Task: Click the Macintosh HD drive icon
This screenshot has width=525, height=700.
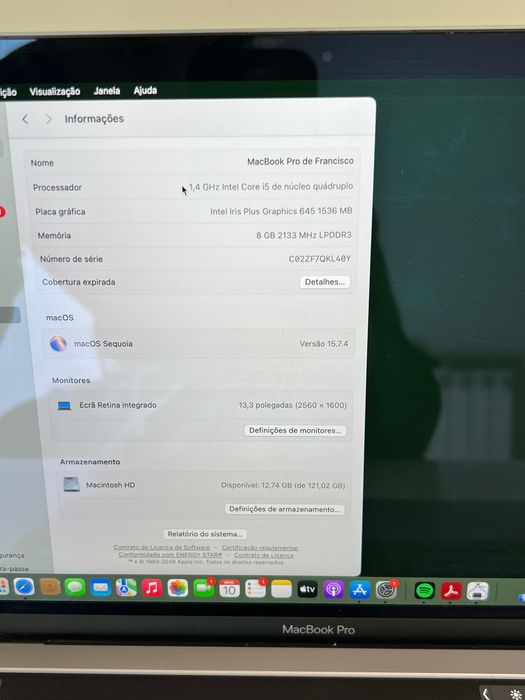Action: (71, 484)
